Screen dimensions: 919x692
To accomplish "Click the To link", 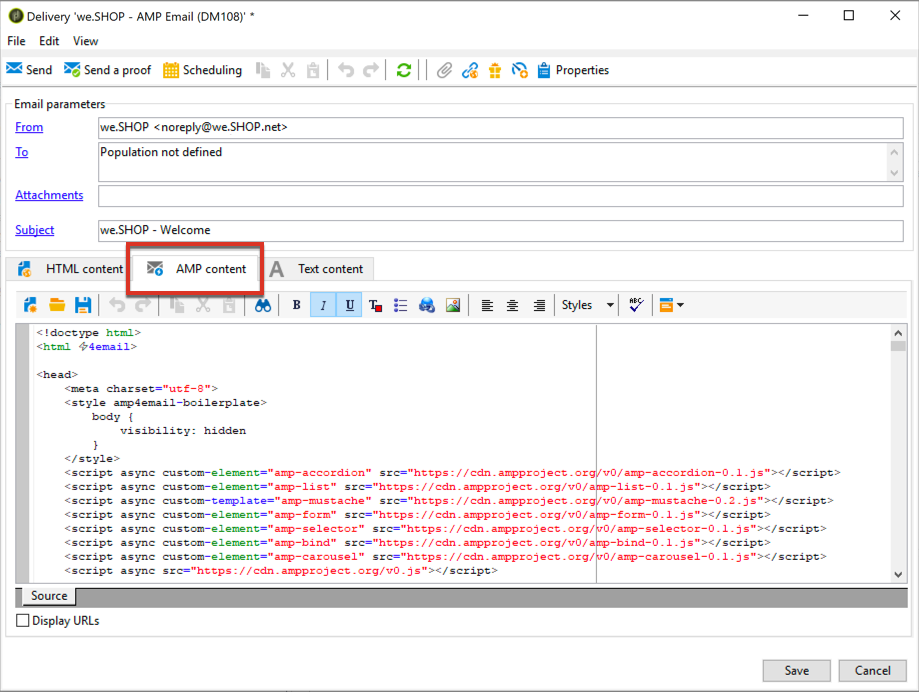I will click(22, 152).
